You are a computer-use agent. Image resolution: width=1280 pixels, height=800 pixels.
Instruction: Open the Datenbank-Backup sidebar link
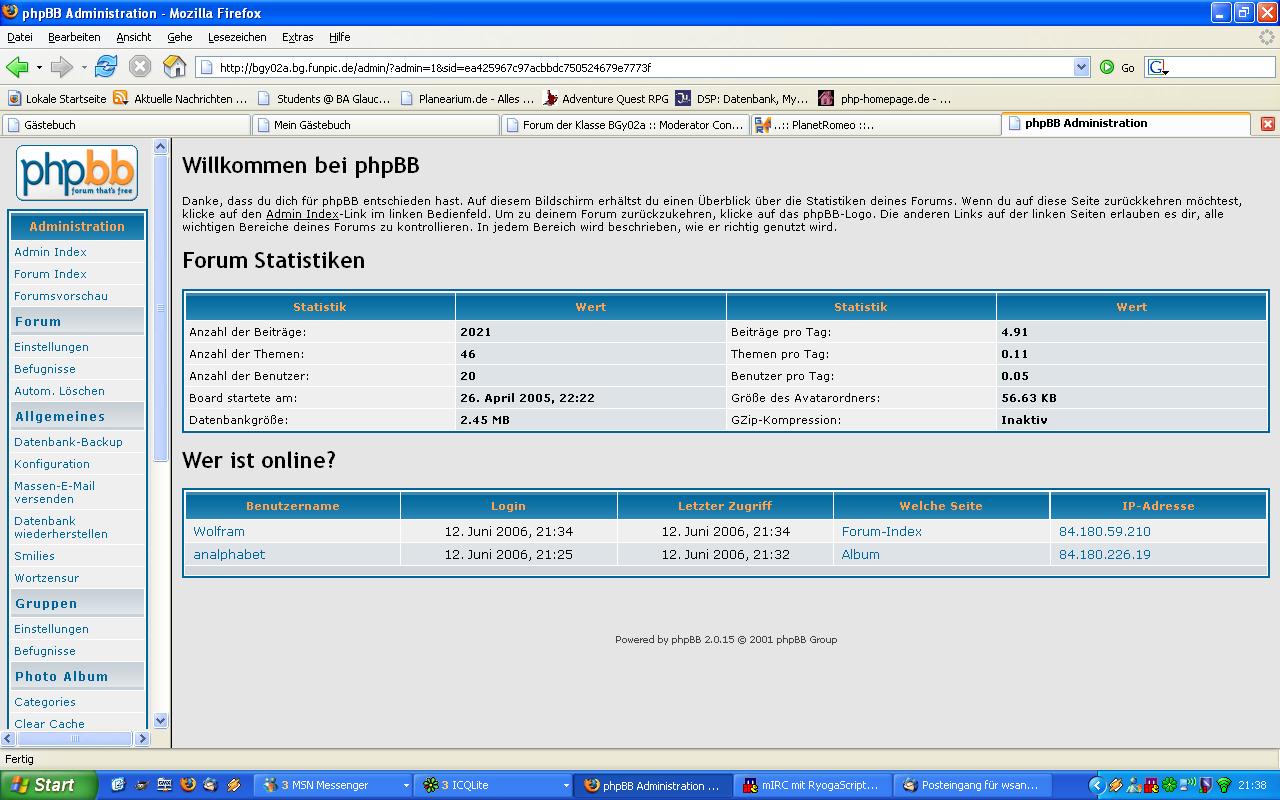click(x=68, y=442)
